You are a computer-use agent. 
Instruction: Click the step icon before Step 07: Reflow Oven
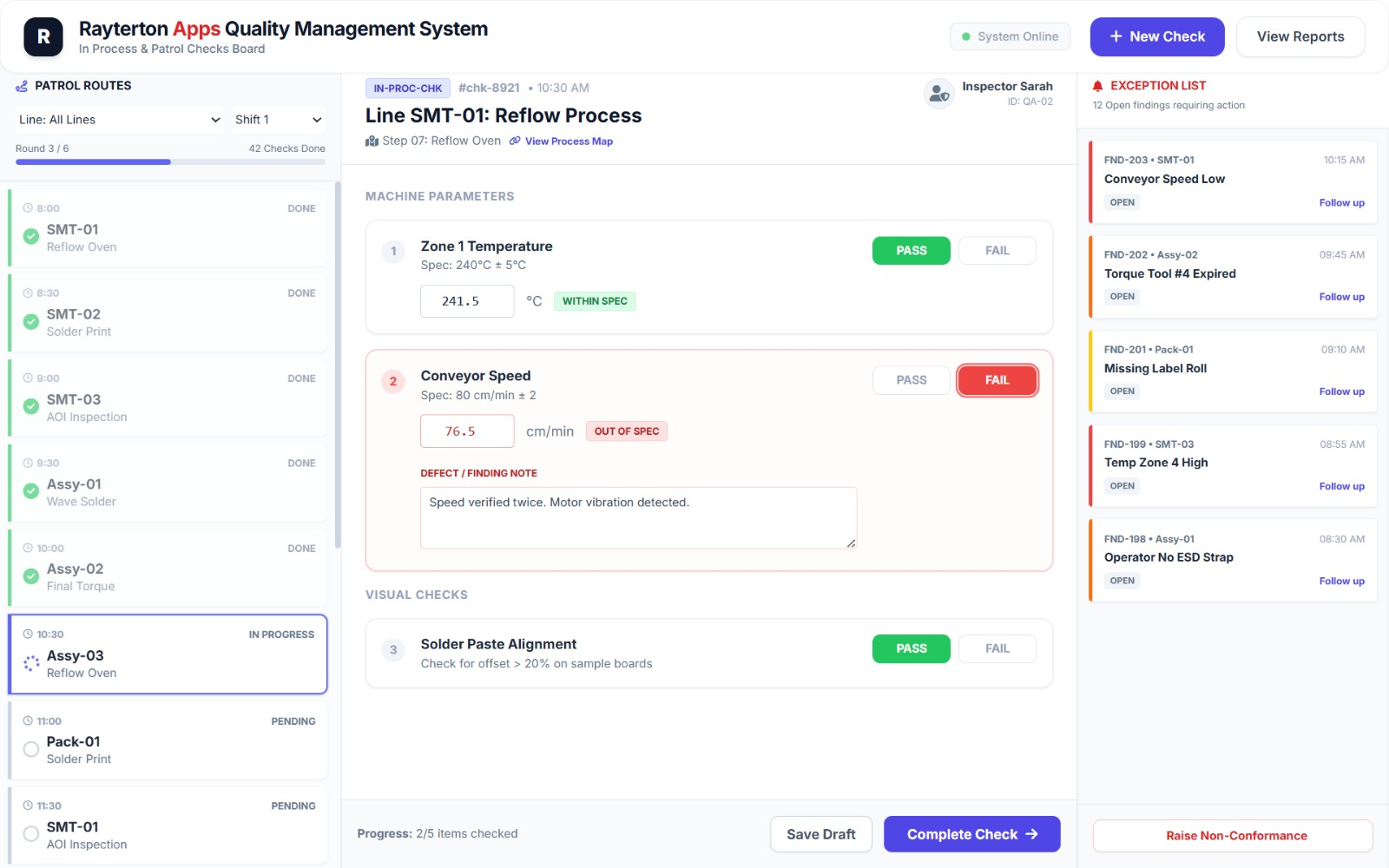[x=371, y=141]
